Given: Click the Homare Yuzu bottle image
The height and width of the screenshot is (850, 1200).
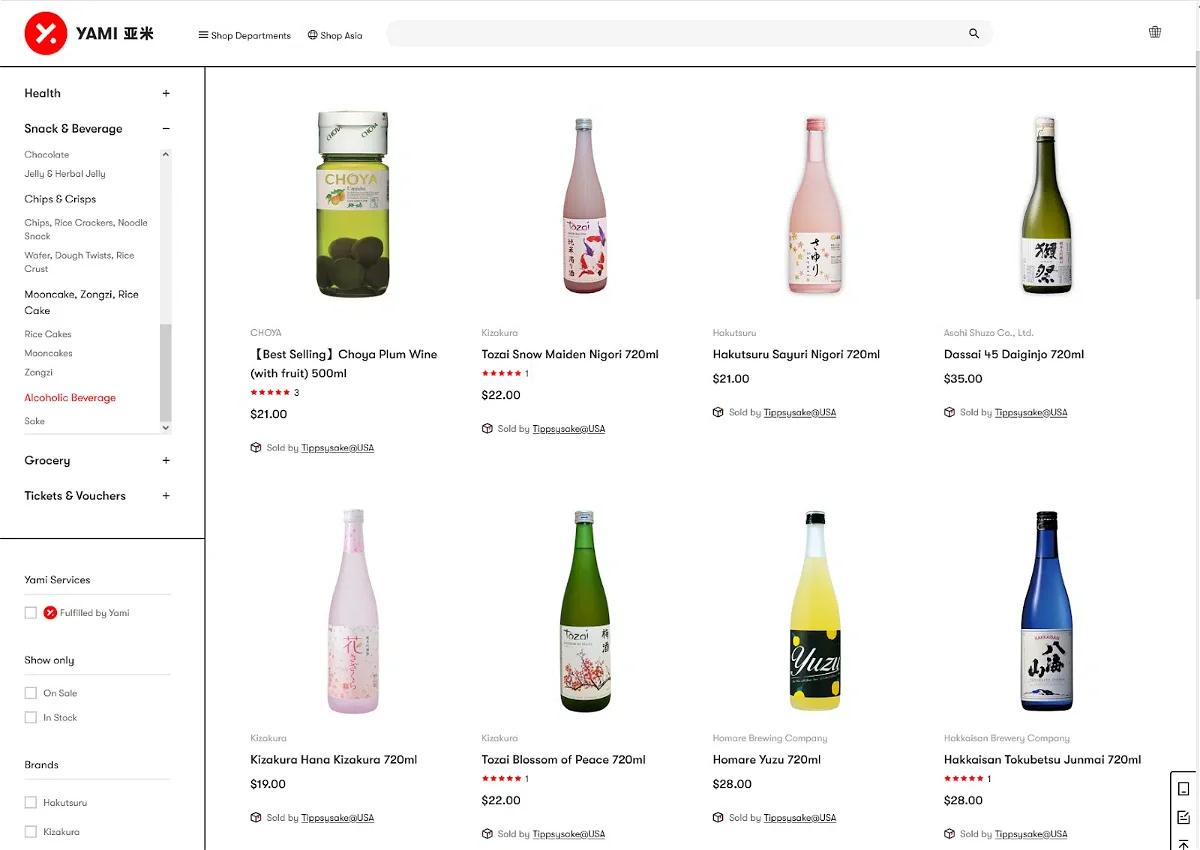Looking at the screenshot, I should point(815,611).
